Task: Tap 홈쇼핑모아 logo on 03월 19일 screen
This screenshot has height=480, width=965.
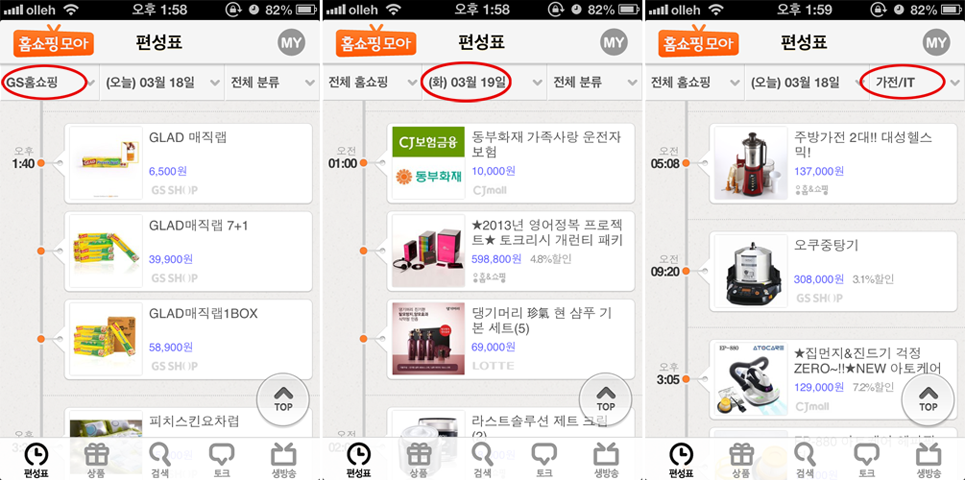Action: coord(375,43)
